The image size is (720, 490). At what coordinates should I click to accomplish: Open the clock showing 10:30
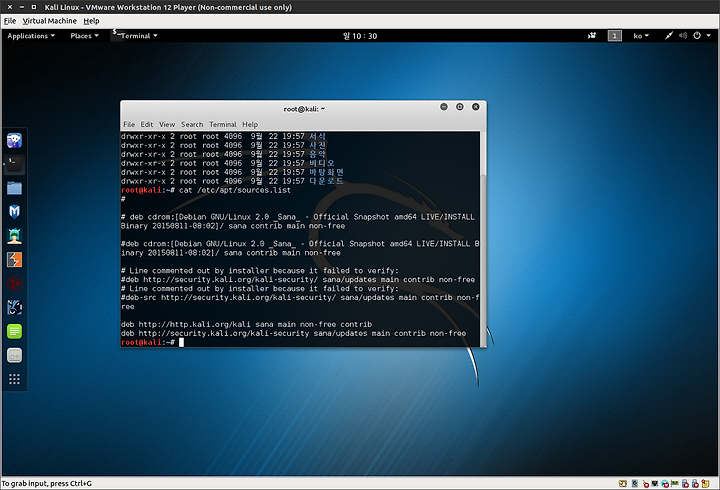pyautogui.click(x=360, y=36)
